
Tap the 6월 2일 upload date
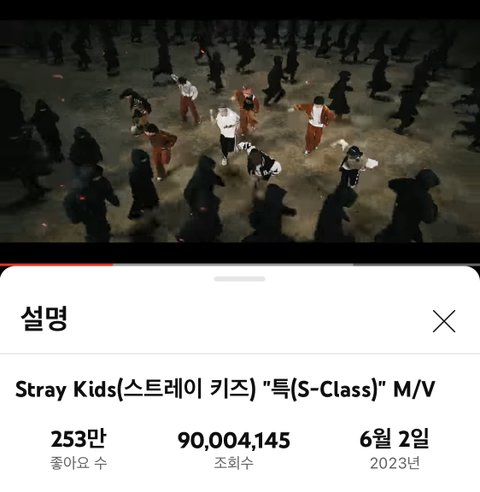[x=394, y=439]
